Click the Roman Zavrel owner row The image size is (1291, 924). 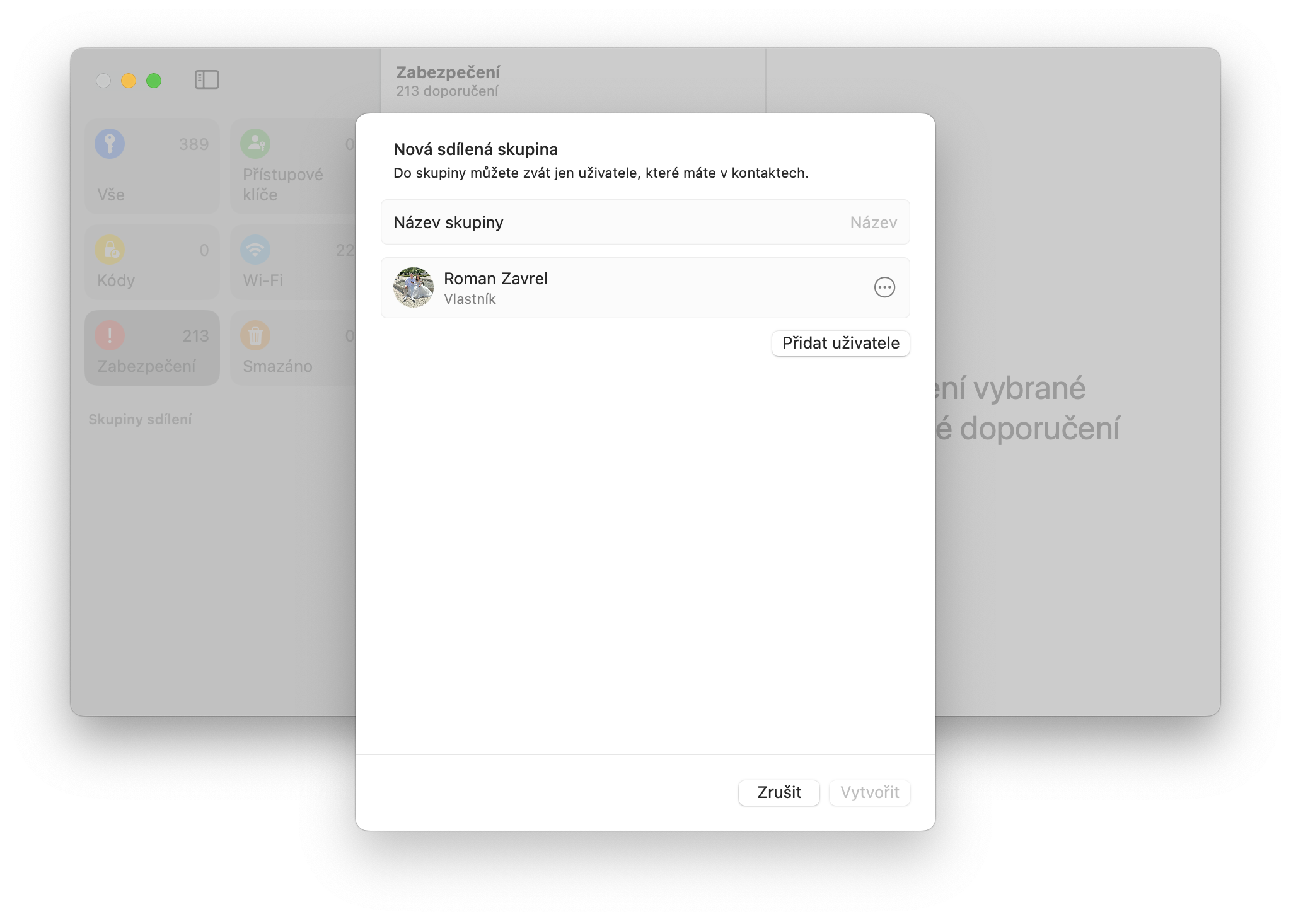(630, 287)
